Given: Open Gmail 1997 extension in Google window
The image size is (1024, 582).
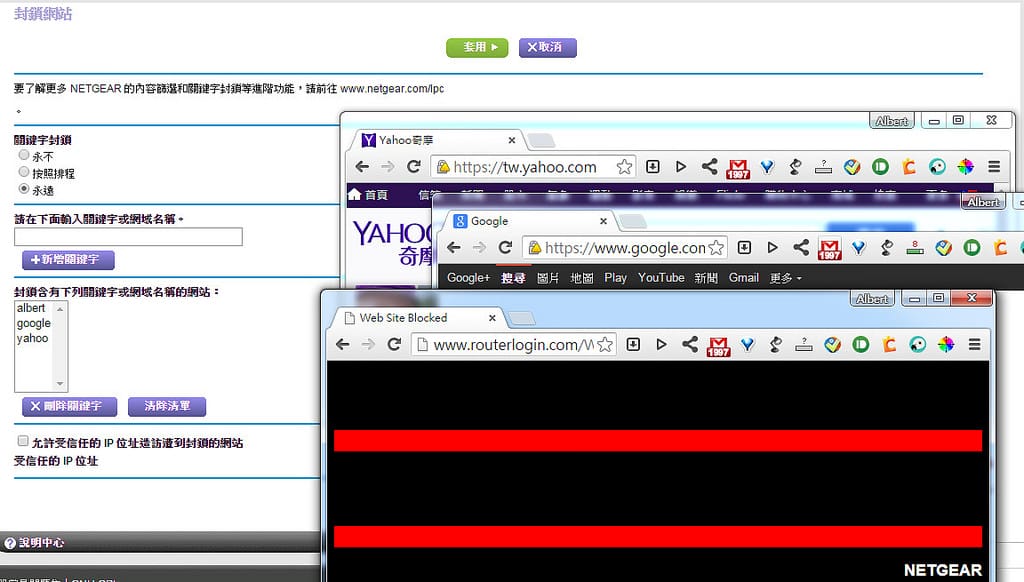Looking at the screenshot, I should (x=829, y=250).
